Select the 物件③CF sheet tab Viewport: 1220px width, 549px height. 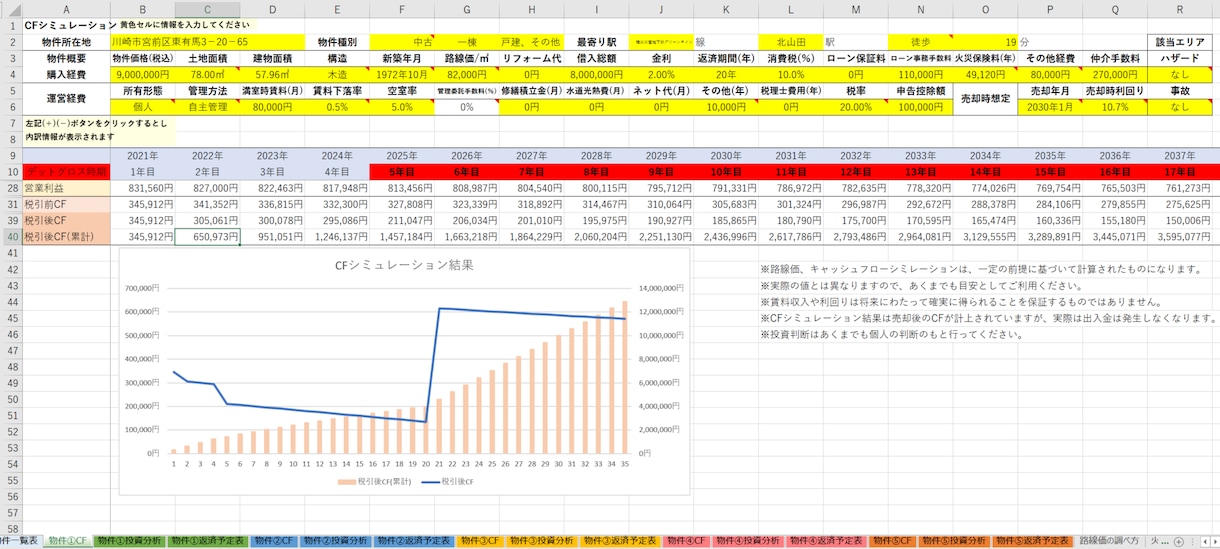(482, 541)
